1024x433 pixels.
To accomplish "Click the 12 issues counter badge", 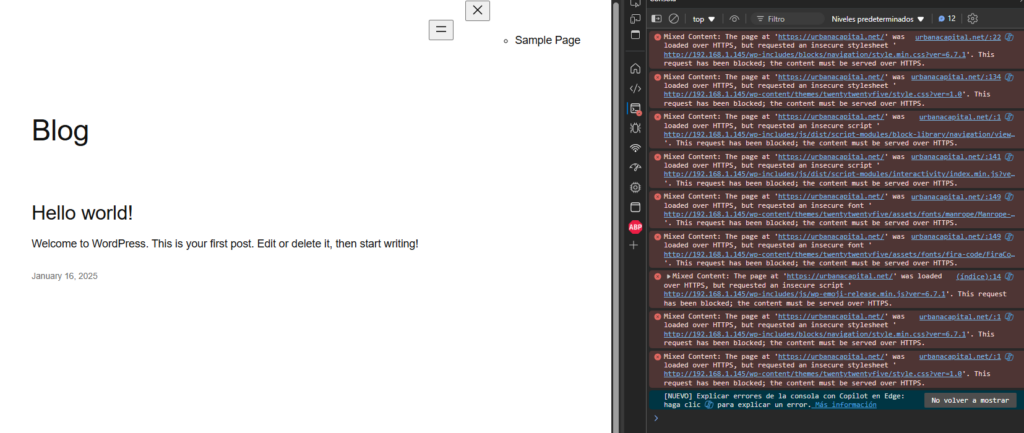I will click(947, 18).
